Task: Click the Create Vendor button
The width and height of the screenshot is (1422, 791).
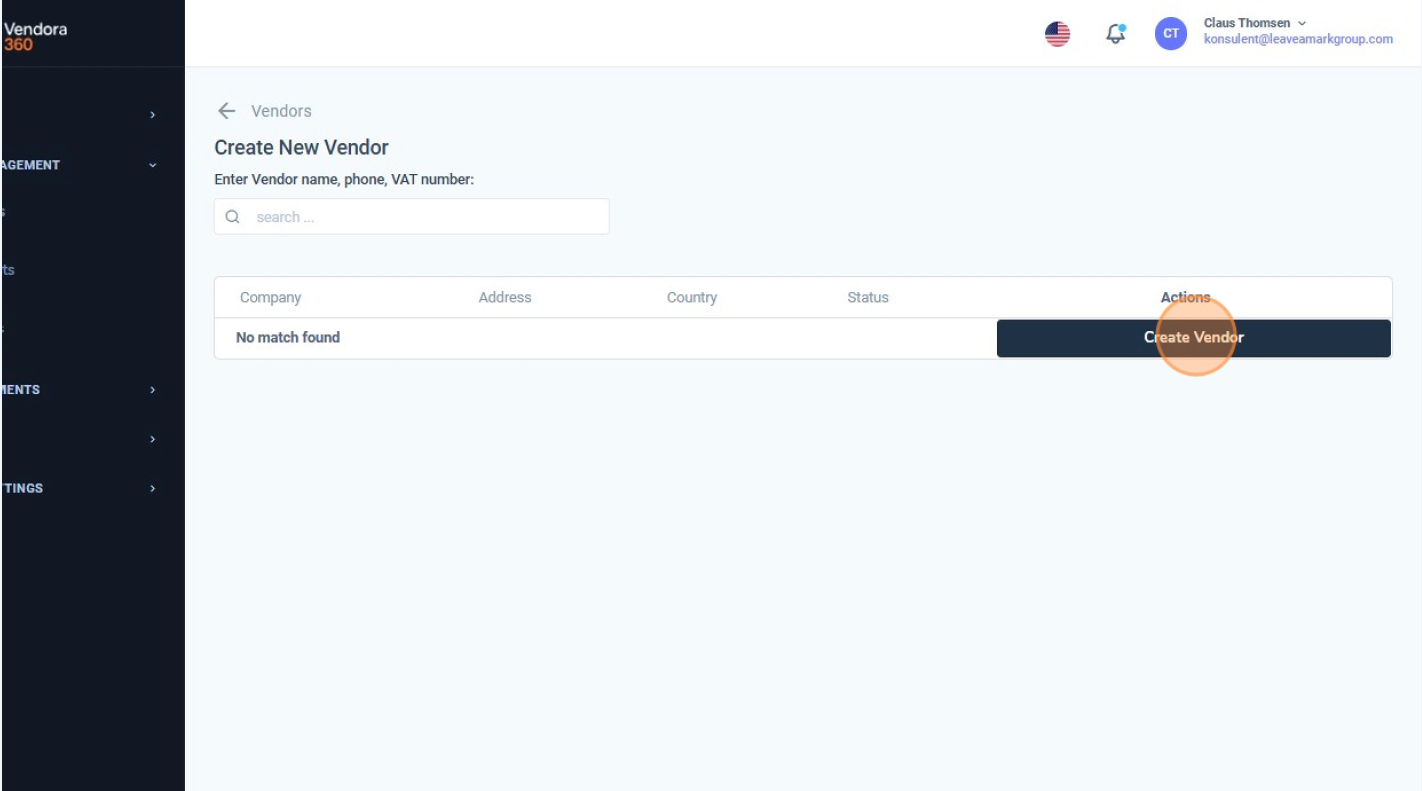Action: pyautogui.click(x=1193, y=337)
